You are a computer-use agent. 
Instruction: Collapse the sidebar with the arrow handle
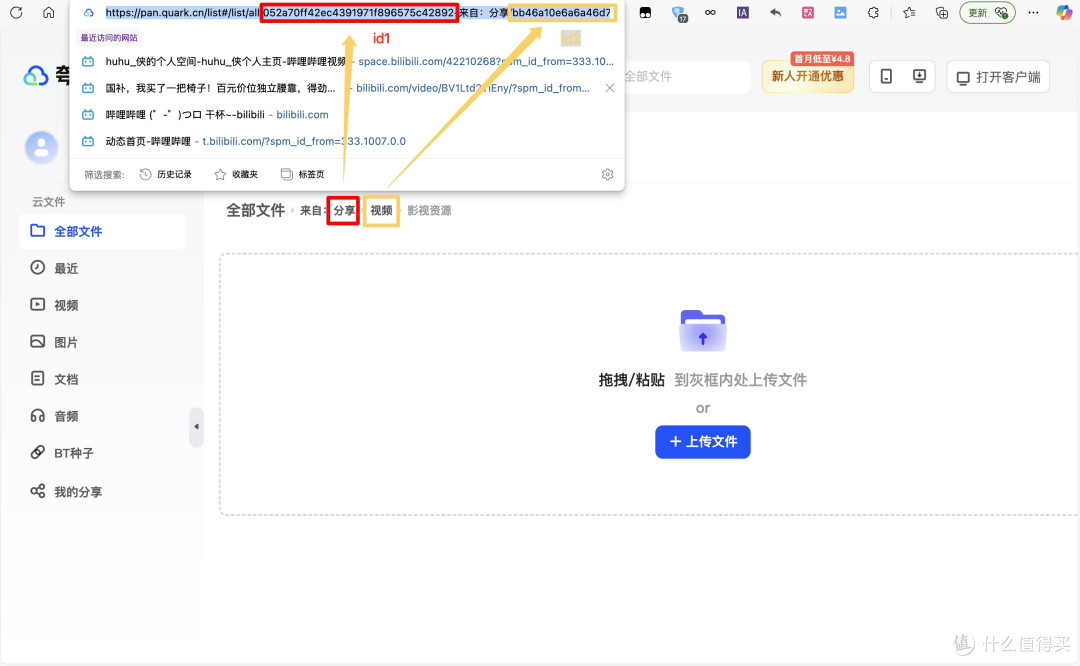coord(196,427)
